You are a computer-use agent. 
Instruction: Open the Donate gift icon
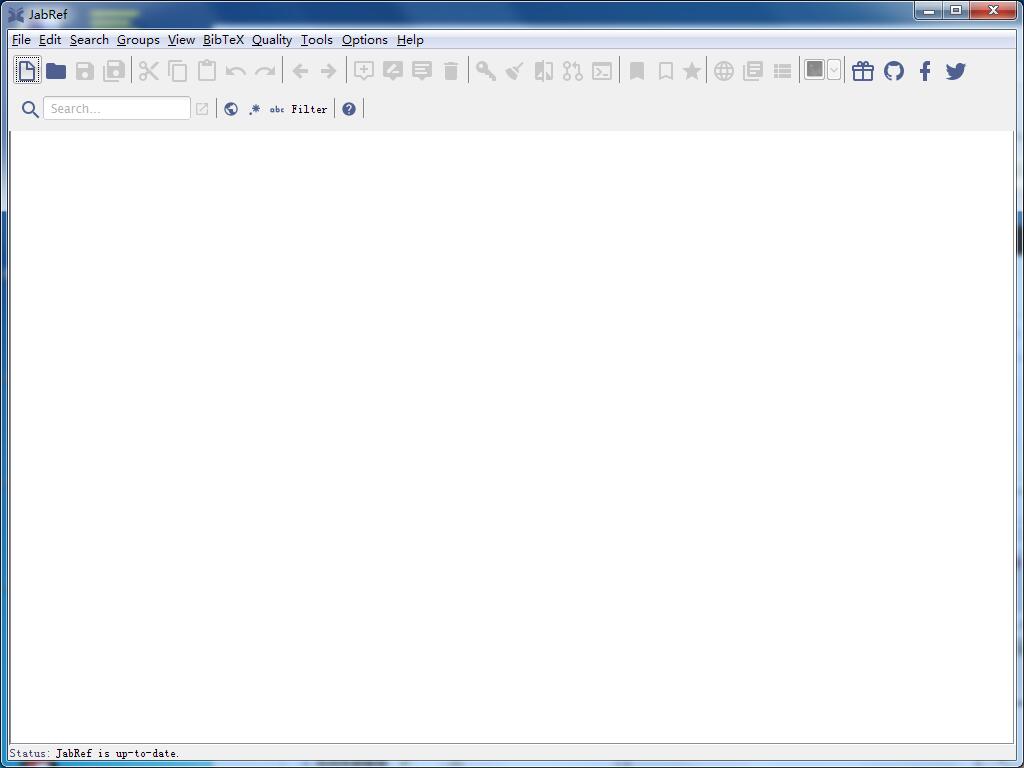click(863, 71)
